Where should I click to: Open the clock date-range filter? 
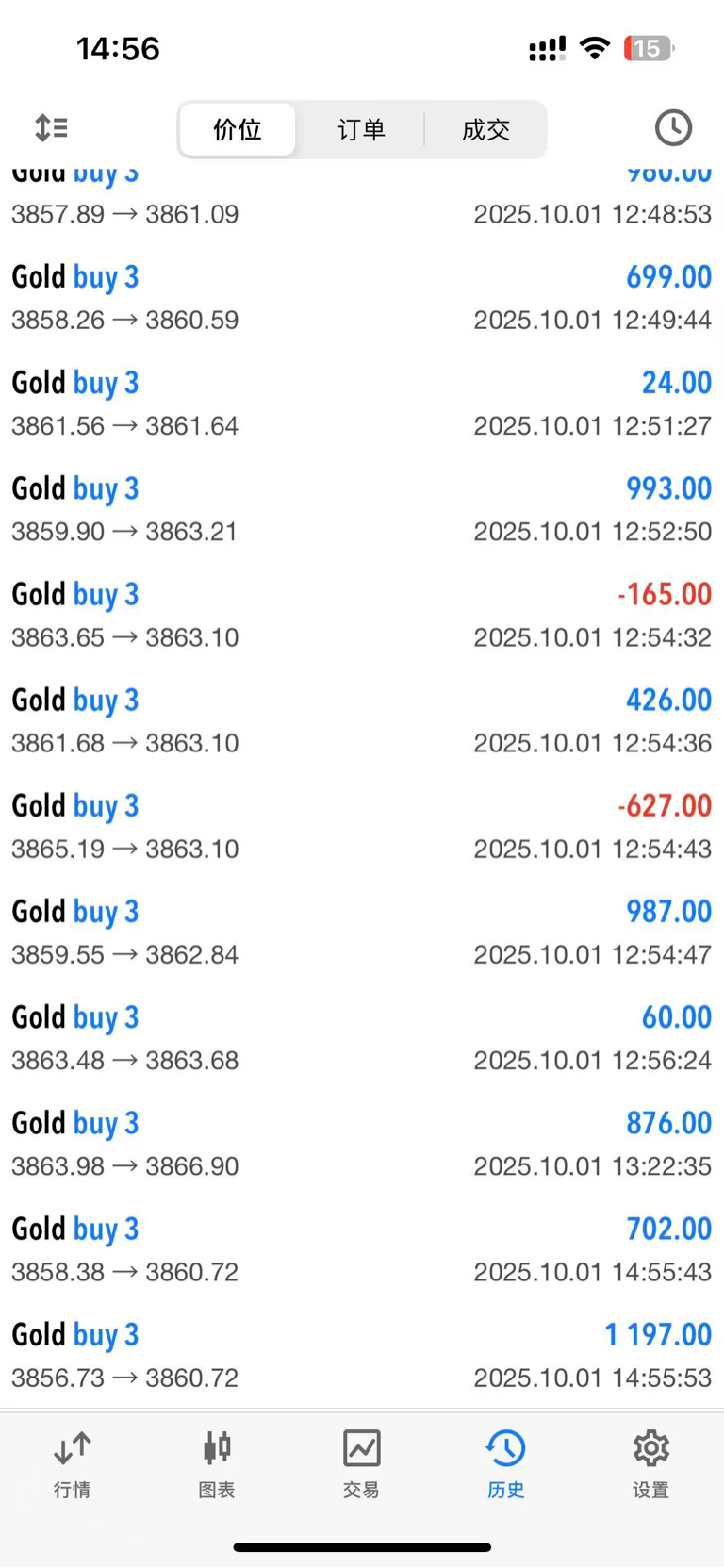(x=673, y=127)
